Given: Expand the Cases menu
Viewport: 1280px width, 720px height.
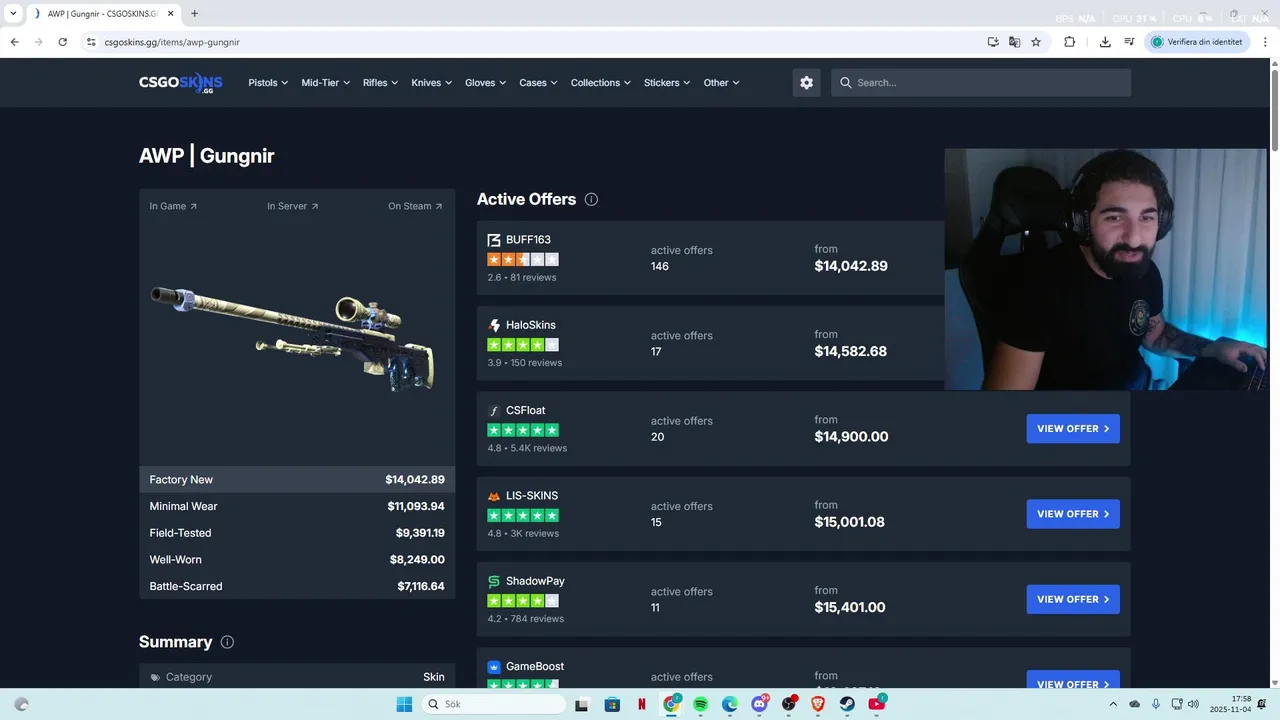Looking at the screenshot, I should (538, 83).
